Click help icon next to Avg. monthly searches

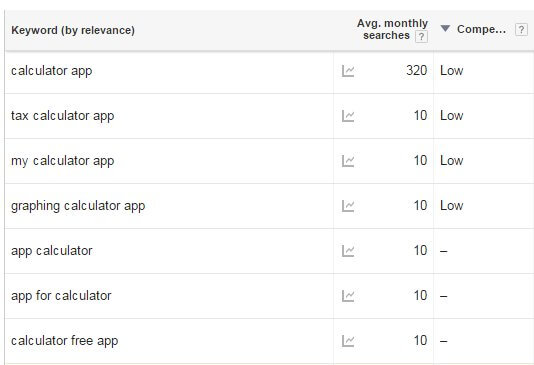point(421,36)
